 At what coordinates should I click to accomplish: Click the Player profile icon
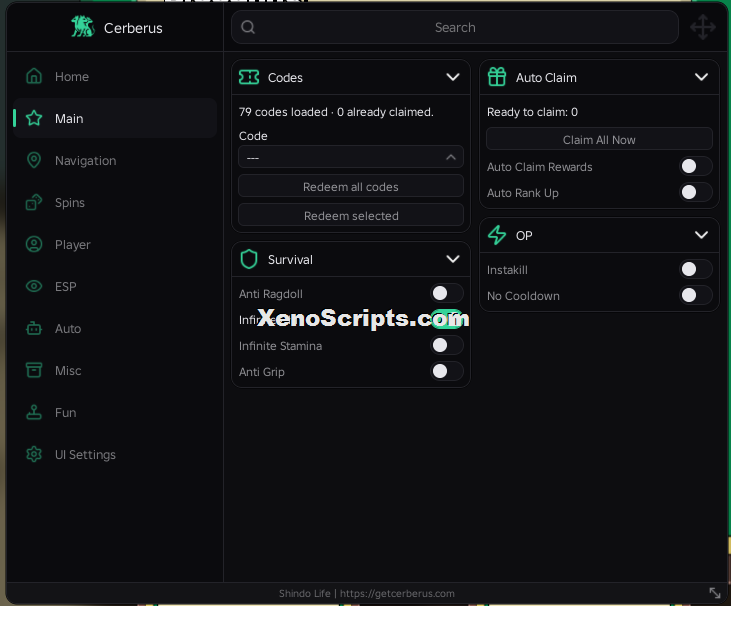(x=34, y=244)
